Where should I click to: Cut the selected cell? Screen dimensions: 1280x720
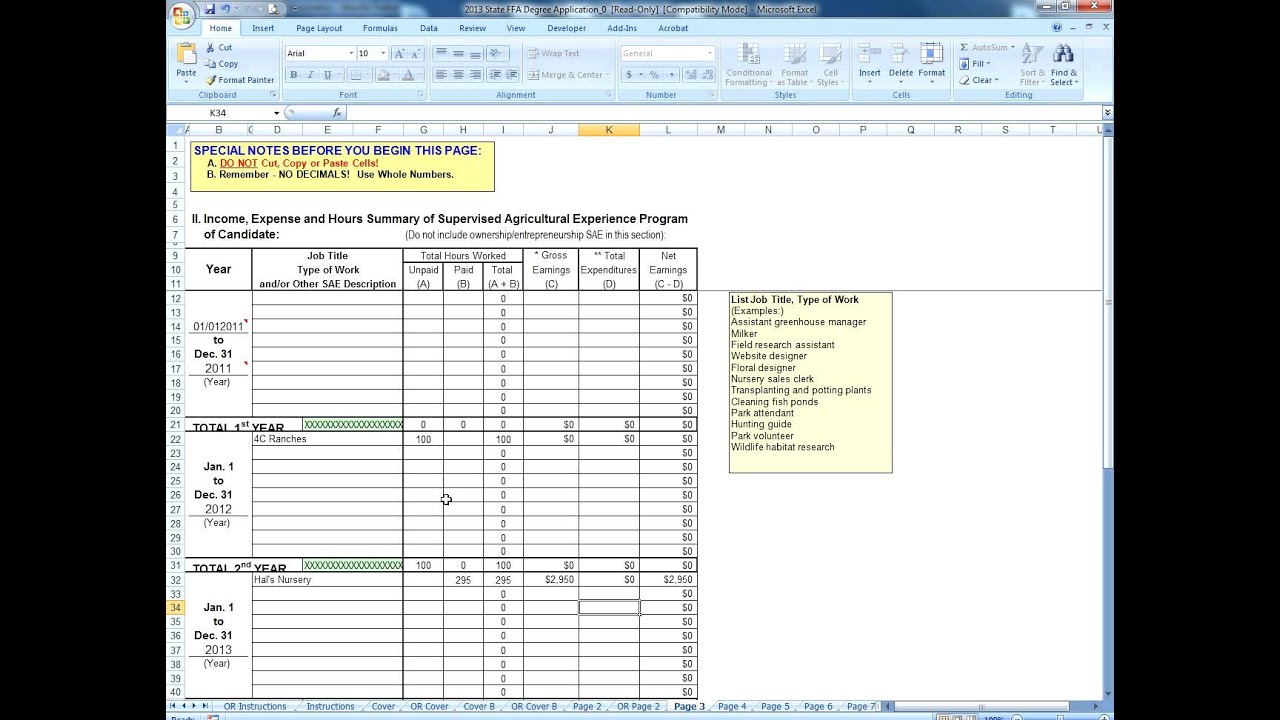(x=218, y=47)
